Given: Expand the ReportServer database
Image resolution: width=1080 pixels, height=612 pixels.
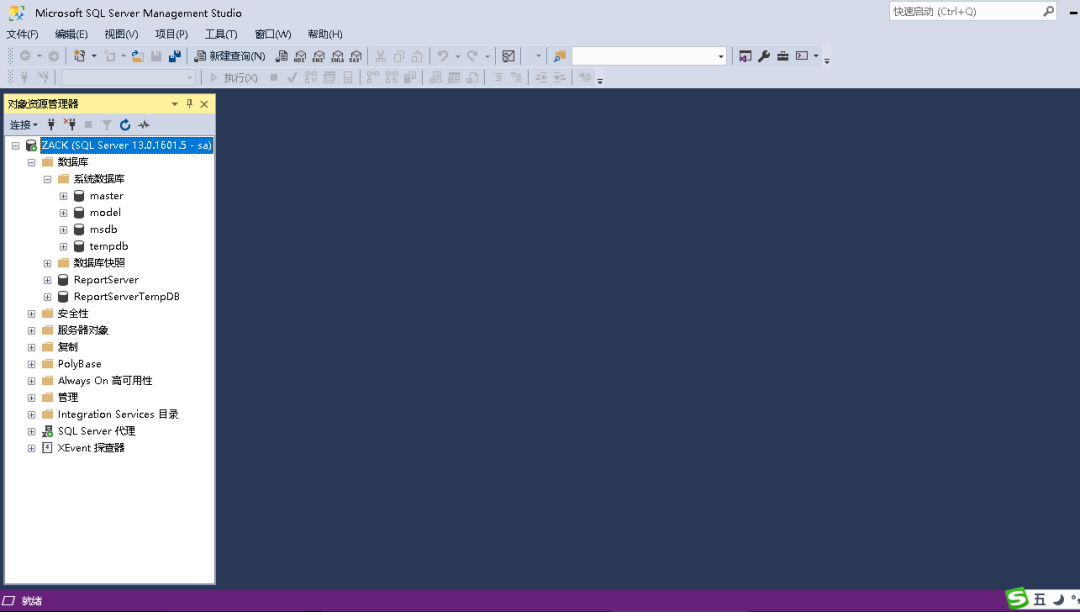Looking at the screenshot, I should click(x=48, y=280).
